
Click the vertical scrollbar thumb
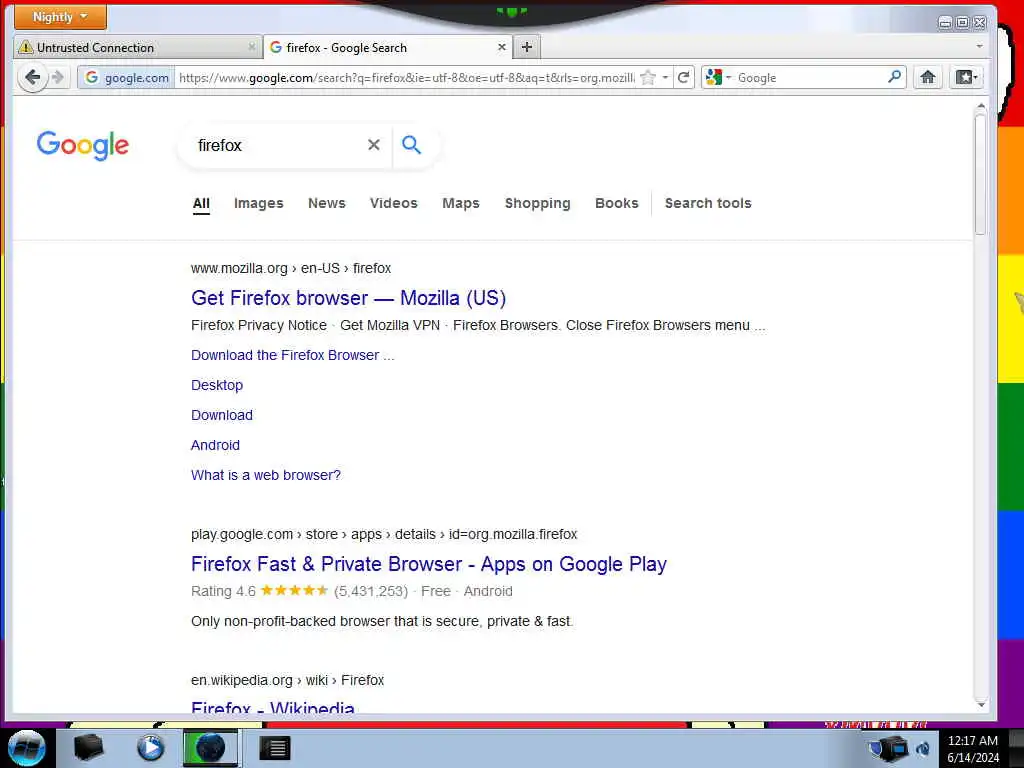tap(980, 173)
